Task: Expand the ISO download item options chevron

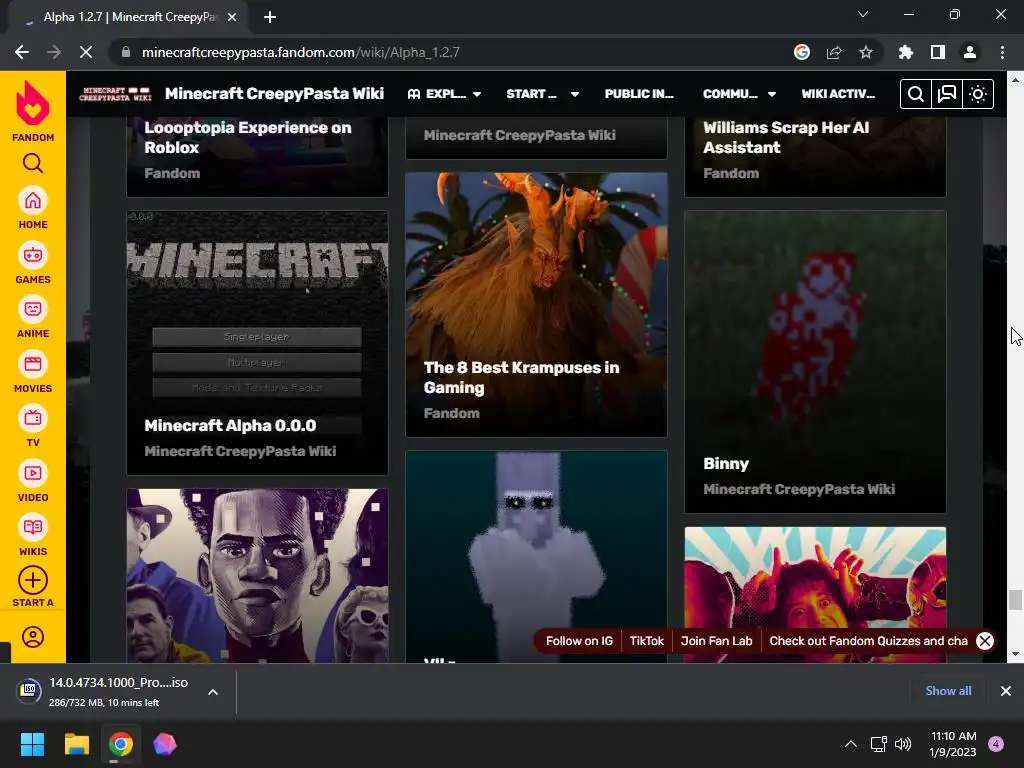Action: (x=213, y=692)
